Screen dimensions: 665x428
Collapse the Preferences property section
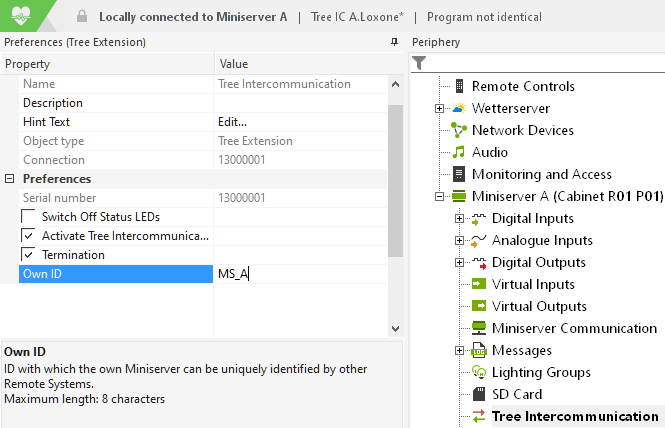click(10, 179)
